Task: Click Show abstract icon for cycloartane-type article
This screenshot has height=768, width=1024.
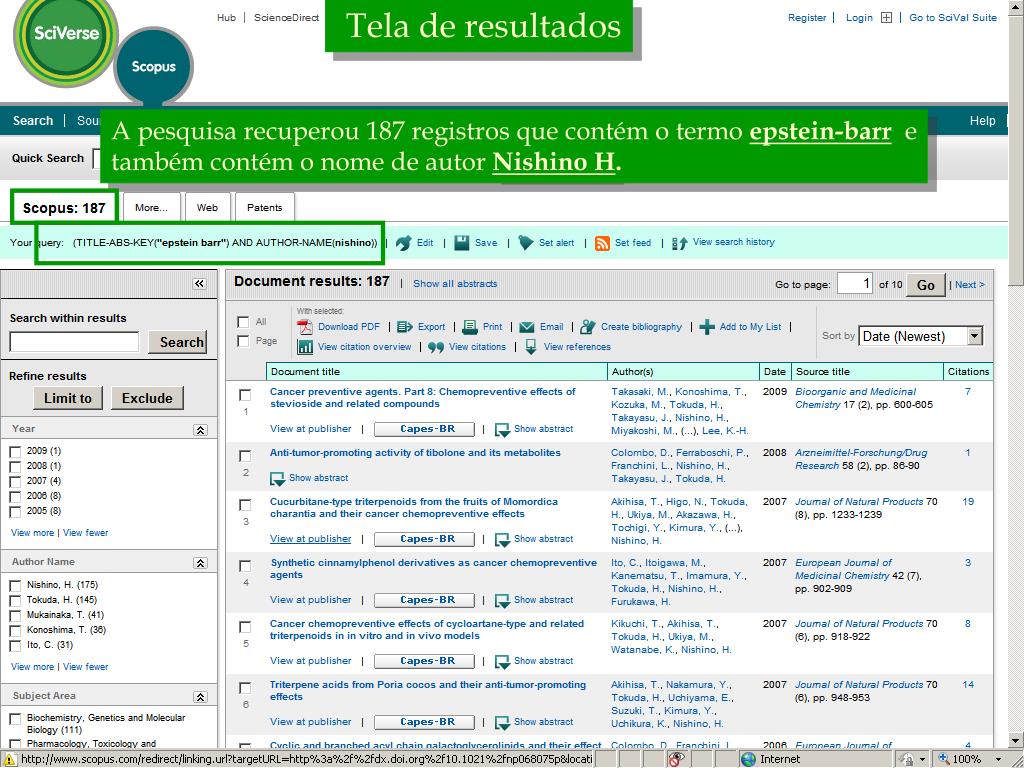Action: tap(502, 662)
